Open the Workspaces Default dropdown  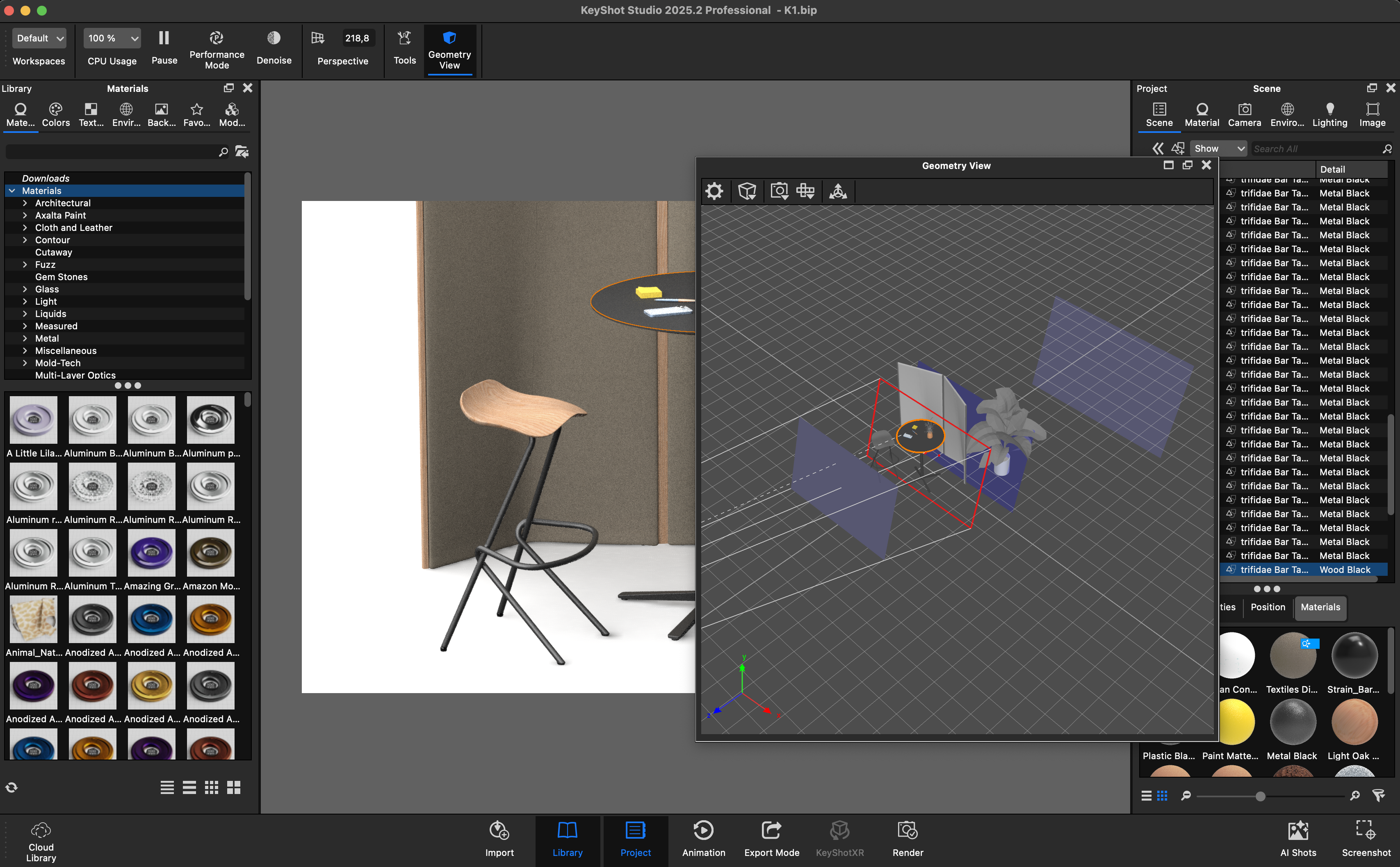[x=39, y=39]
